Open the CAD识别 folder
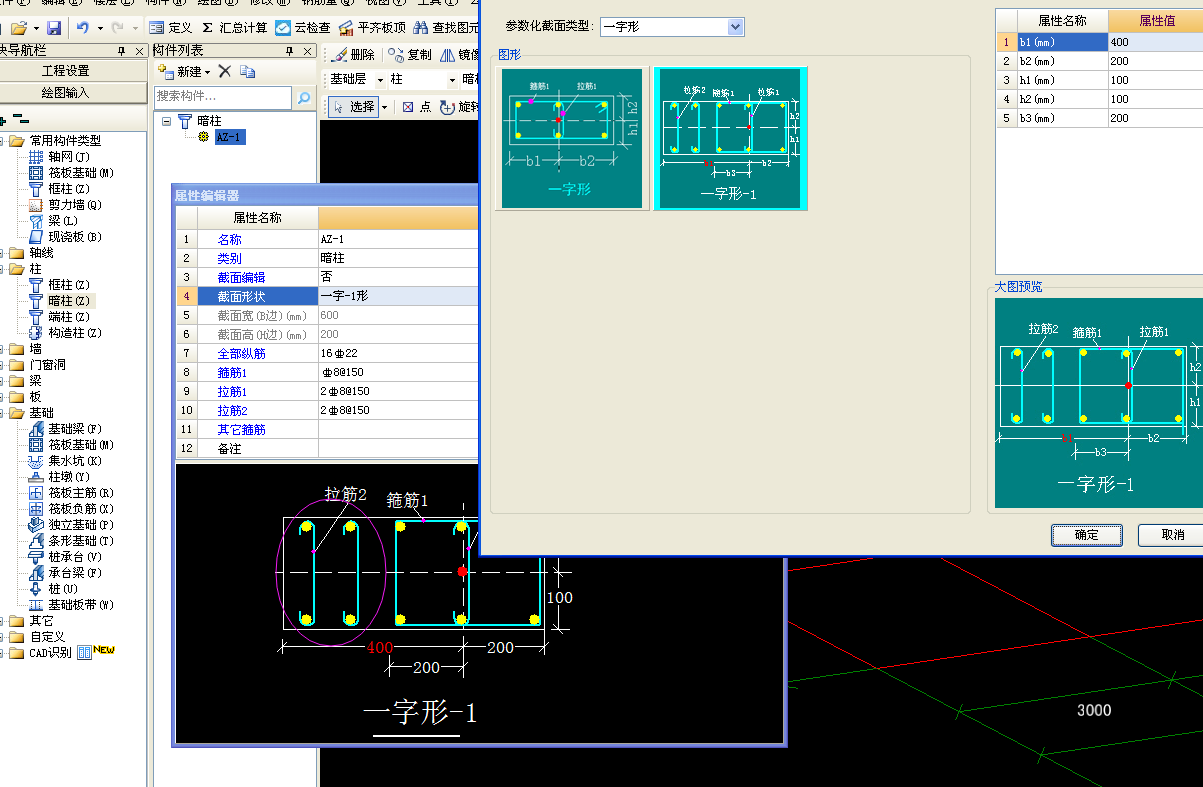 click(x=40, y=653)
